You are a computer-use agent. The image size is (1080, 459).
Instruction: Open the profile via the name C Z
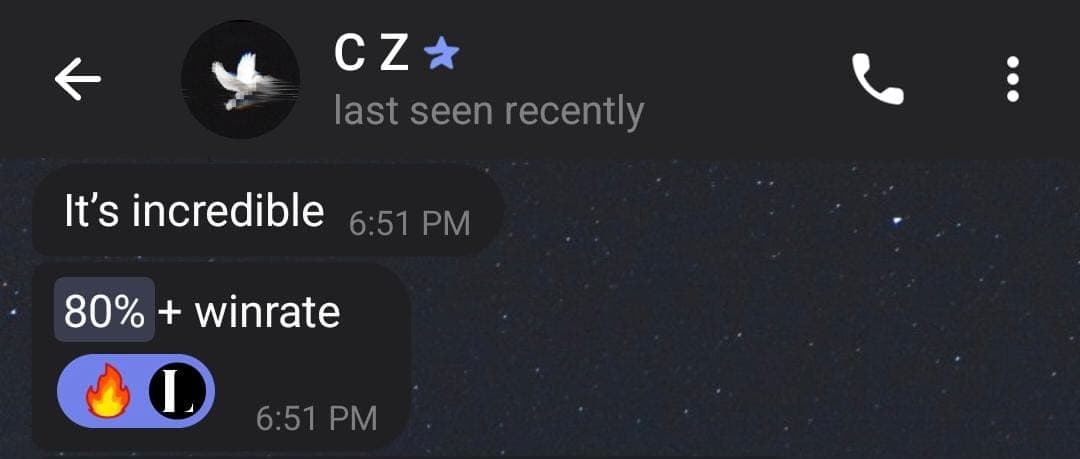[372, 54]
